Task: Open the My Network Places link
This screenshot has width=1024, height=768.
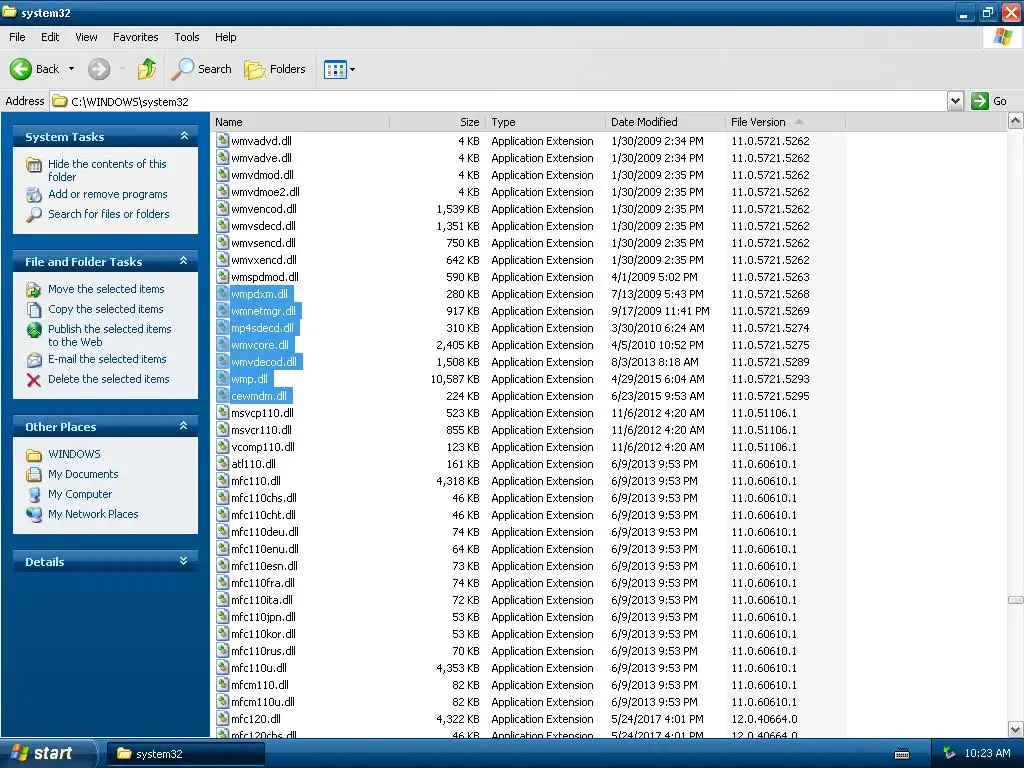Action: coord(93,514)
